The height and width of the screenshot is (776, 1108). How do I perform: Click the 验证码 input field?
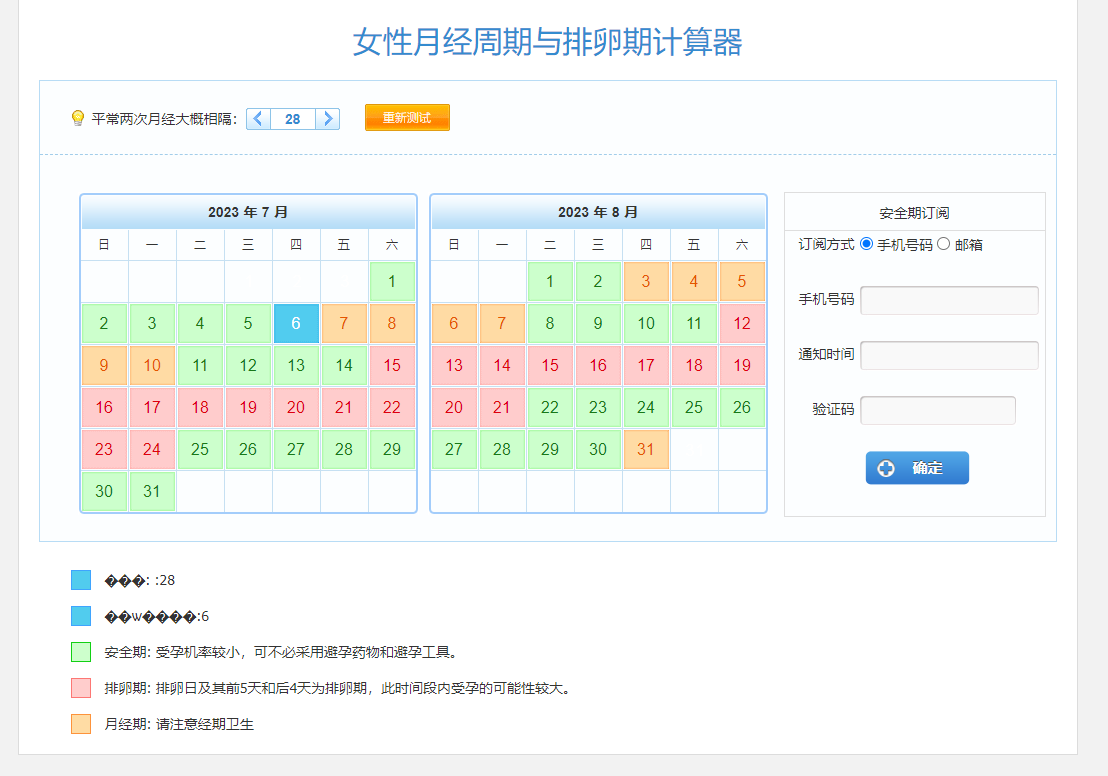click(x=937, y=410)
